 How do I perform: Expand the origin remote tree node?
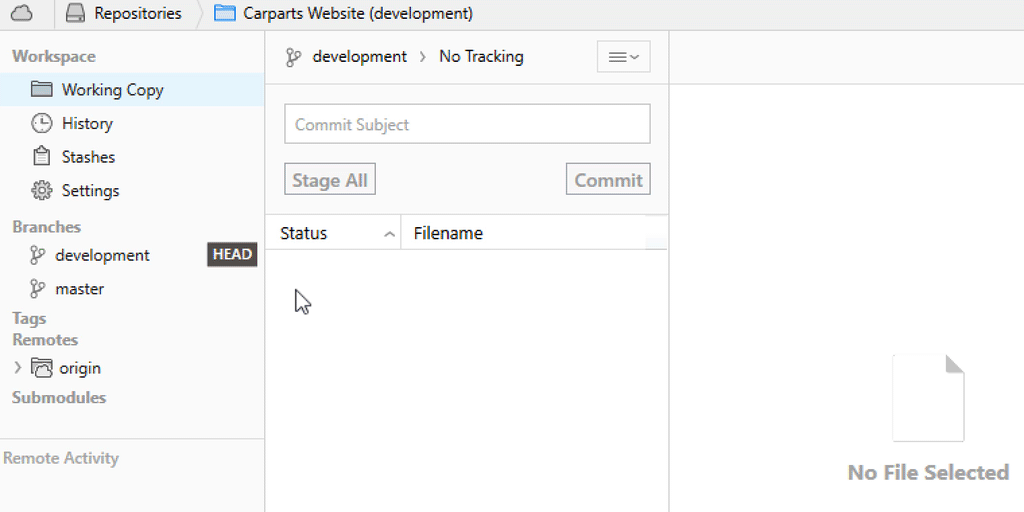(x=17, y=367)
